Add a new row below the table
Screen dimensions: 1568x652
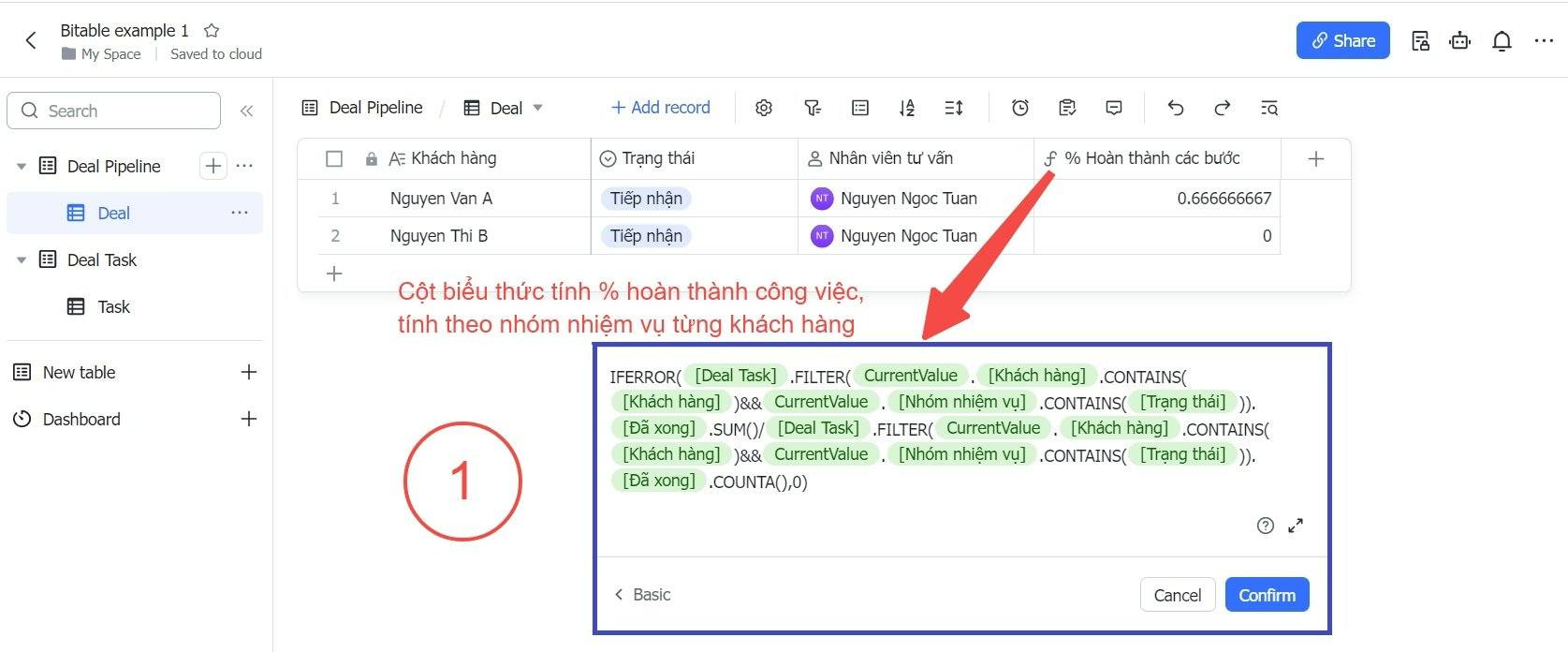(334, 274)
